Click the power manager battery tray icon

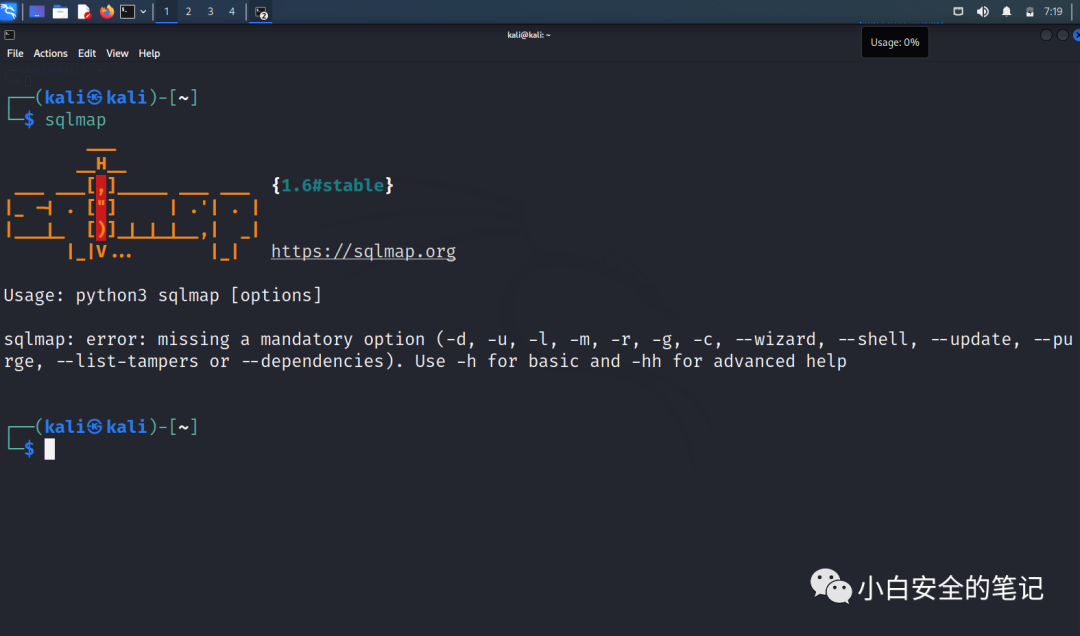pyautogui.click(x=1030, y=12)
